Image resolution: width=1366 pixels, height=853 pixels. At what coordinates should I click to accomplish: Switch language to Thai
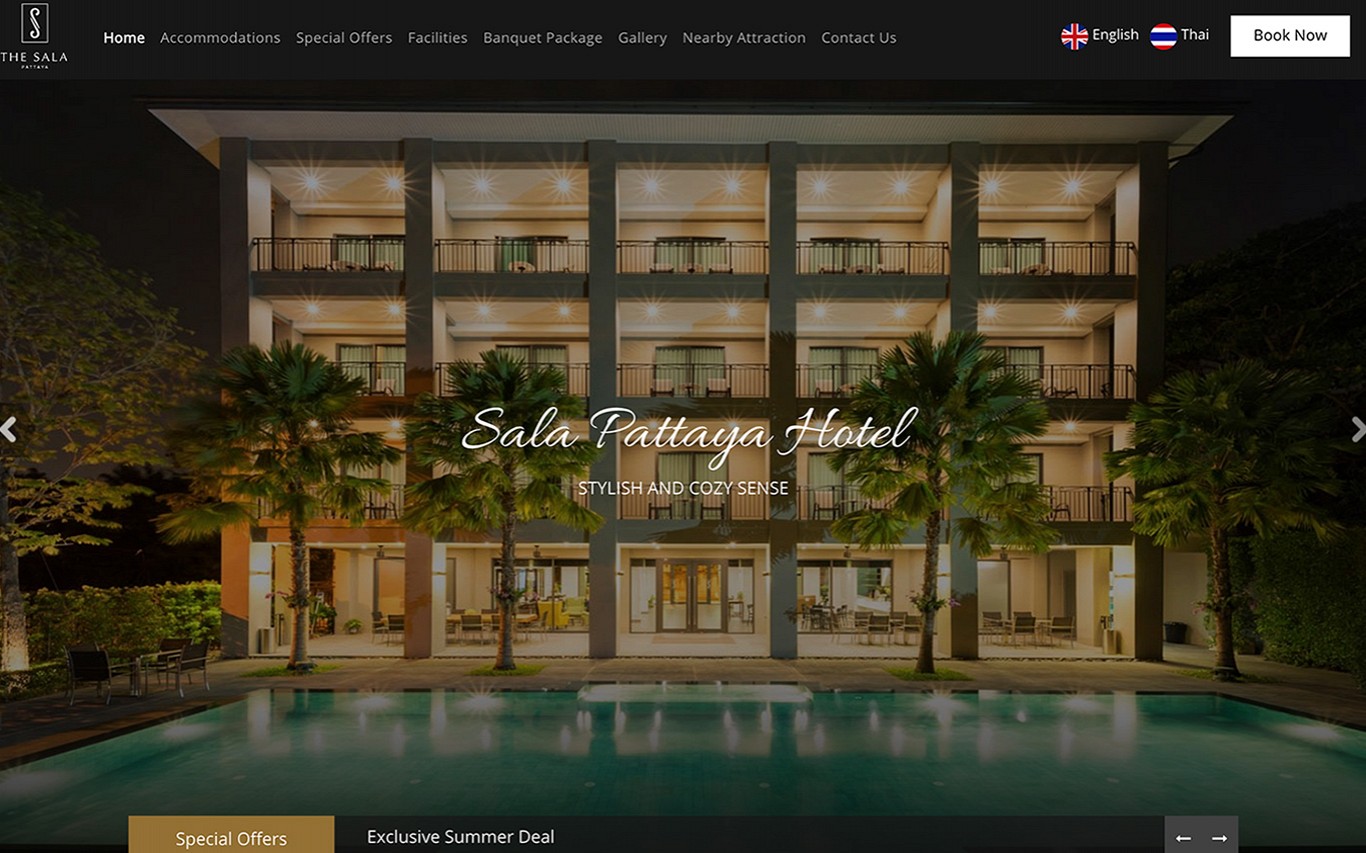(1195, 35)
